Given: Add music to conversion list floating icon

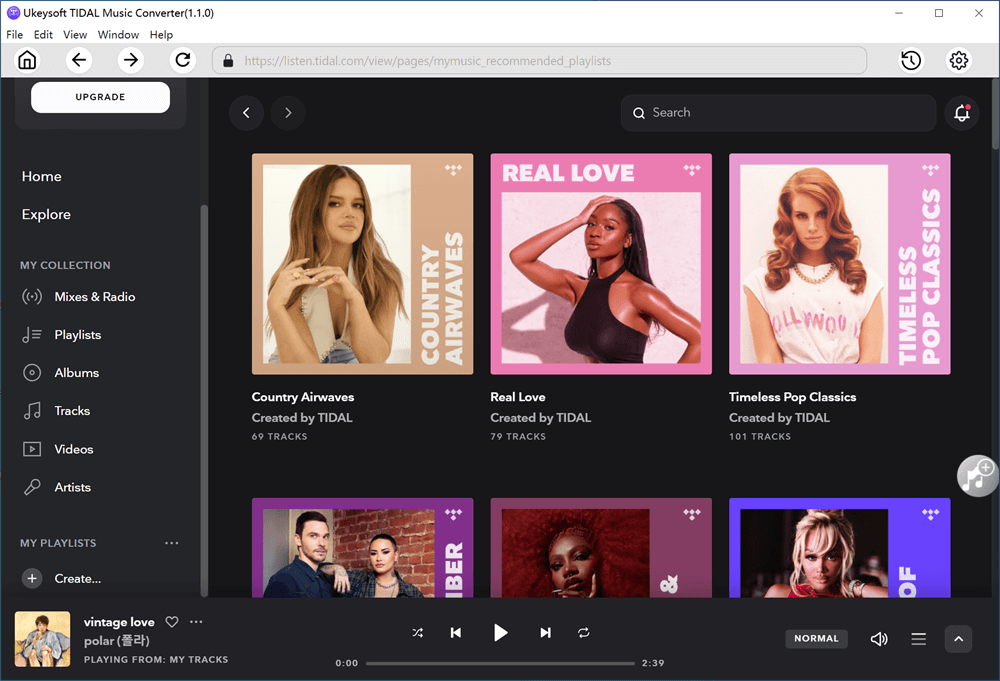Looking at the screenshot, I should coord(977,476).
